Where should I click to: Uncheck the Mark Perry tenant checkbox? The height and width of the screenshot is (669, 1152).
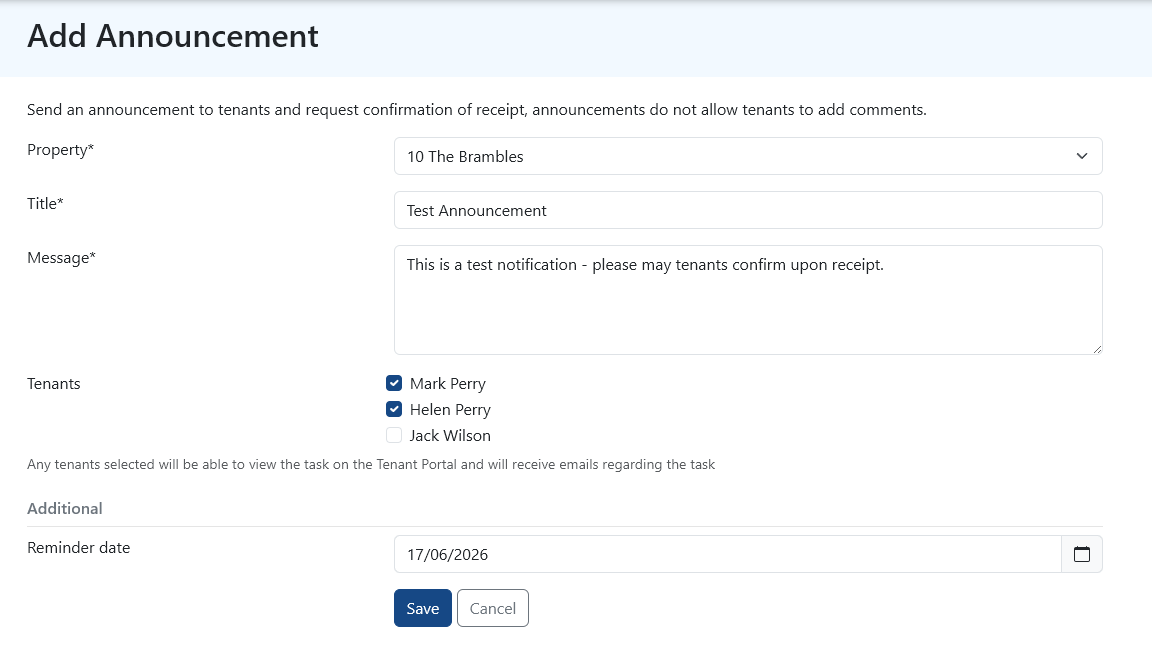point(394,383)
